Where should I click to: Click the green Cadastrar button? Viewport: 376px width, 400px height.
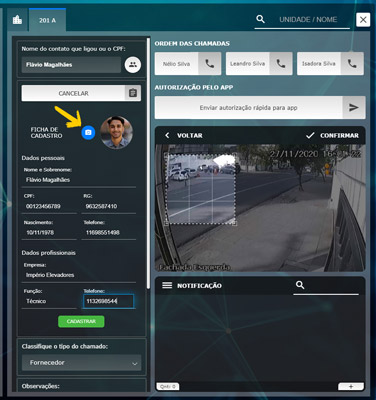[81, 321]
